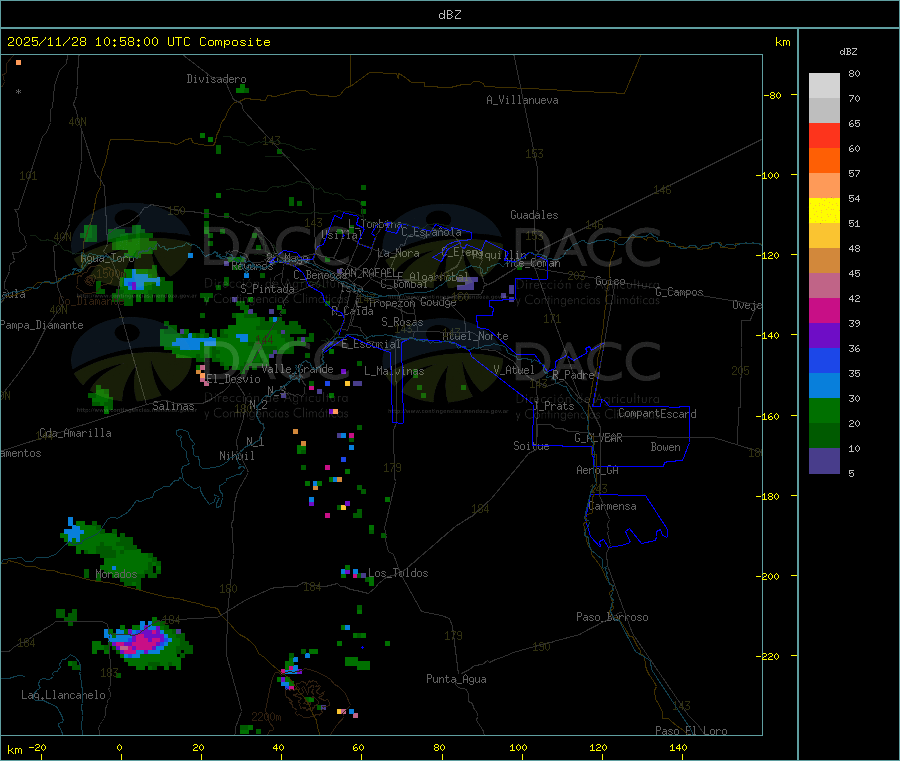Click the magenta storm cell above Lag.Llancanelo
The width and height of the screenshot is (900, 761).
(x=142, y=640)
